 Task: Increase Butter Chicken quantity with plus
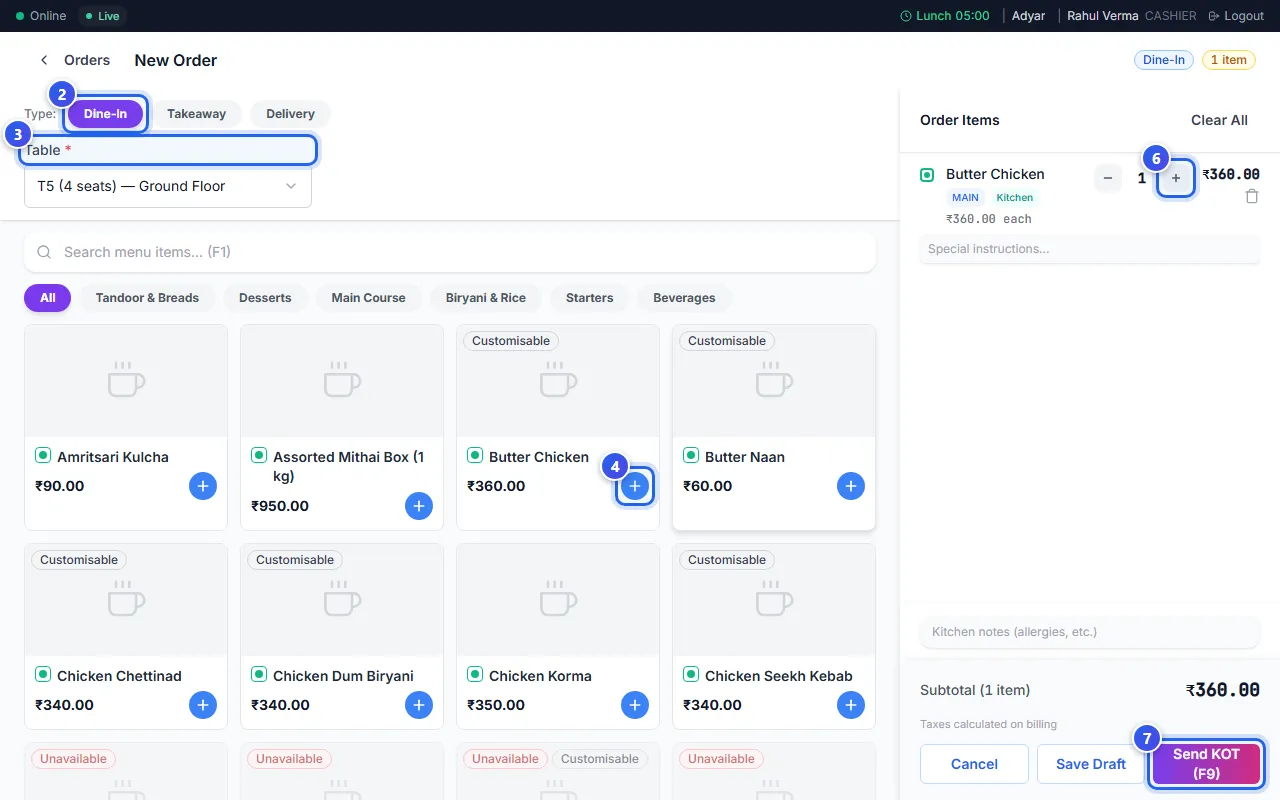1176,179
